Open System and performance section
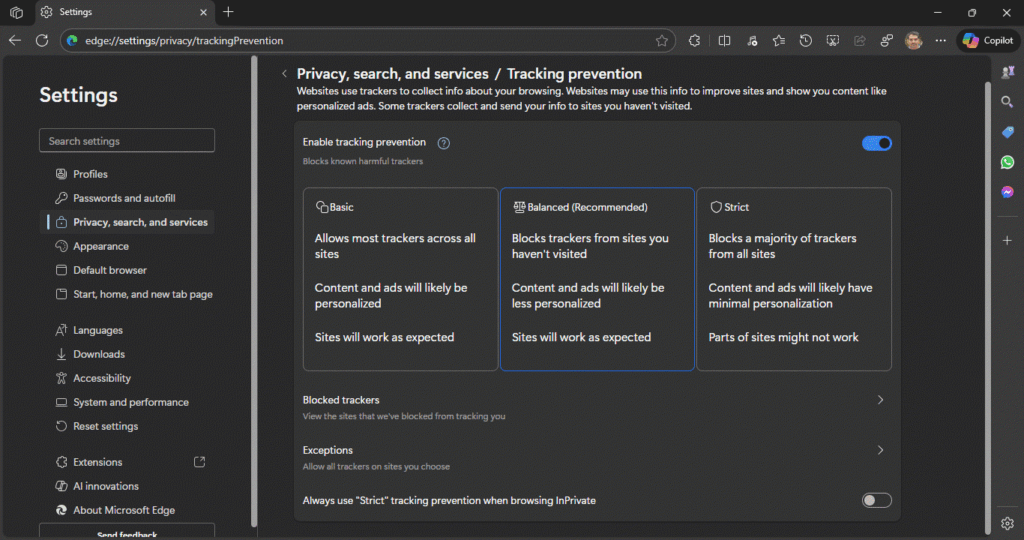The height and width of the screenshot is (540, 1024). 127,402
